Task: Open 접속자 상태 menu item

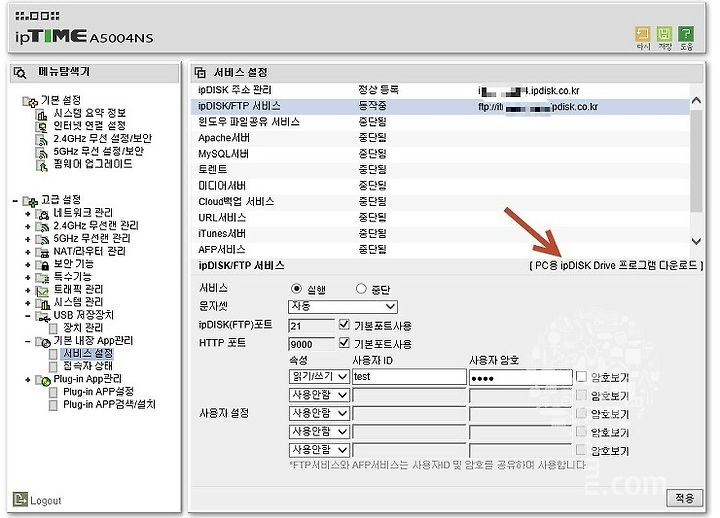Action: (x=87, y=366)
